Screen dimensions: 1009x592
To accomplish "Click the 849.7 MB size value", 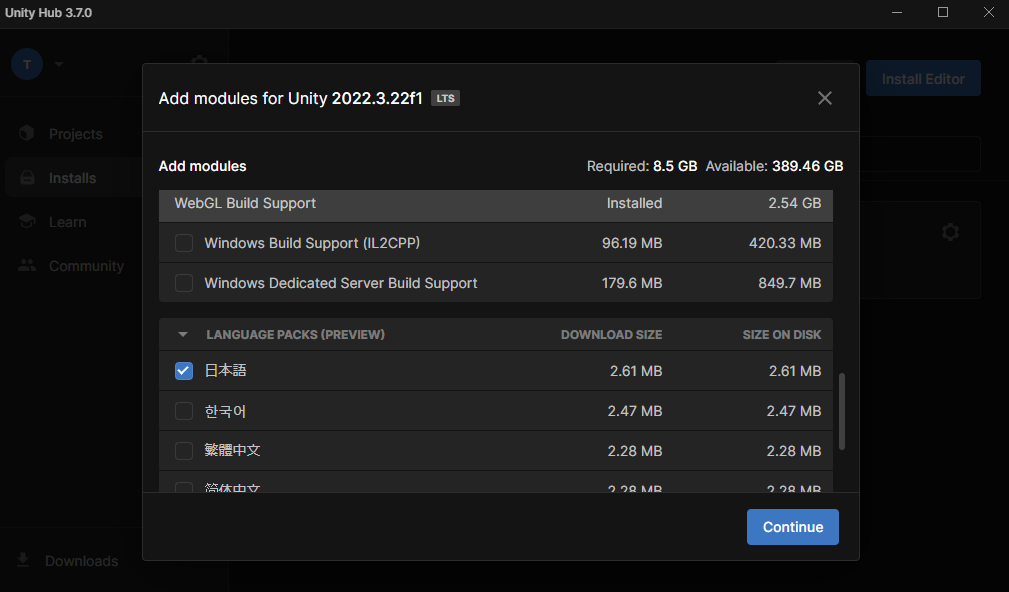I will pos(790,283).
